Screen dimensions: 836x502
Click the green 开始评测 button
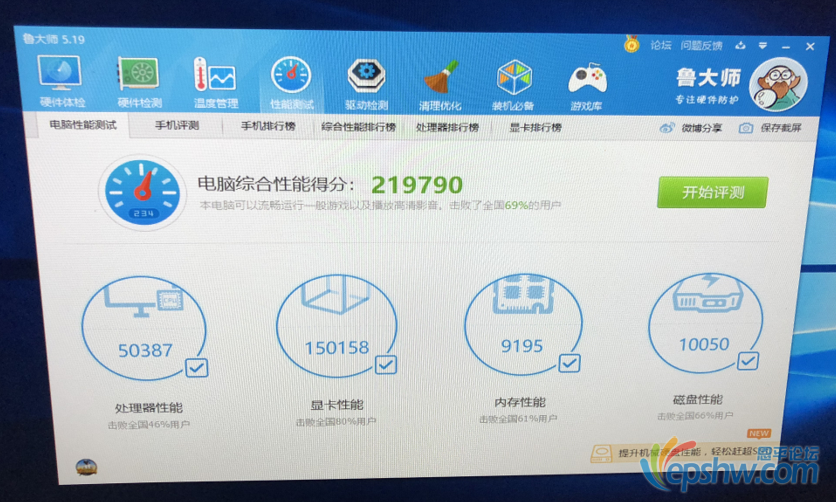pos(712,192)
